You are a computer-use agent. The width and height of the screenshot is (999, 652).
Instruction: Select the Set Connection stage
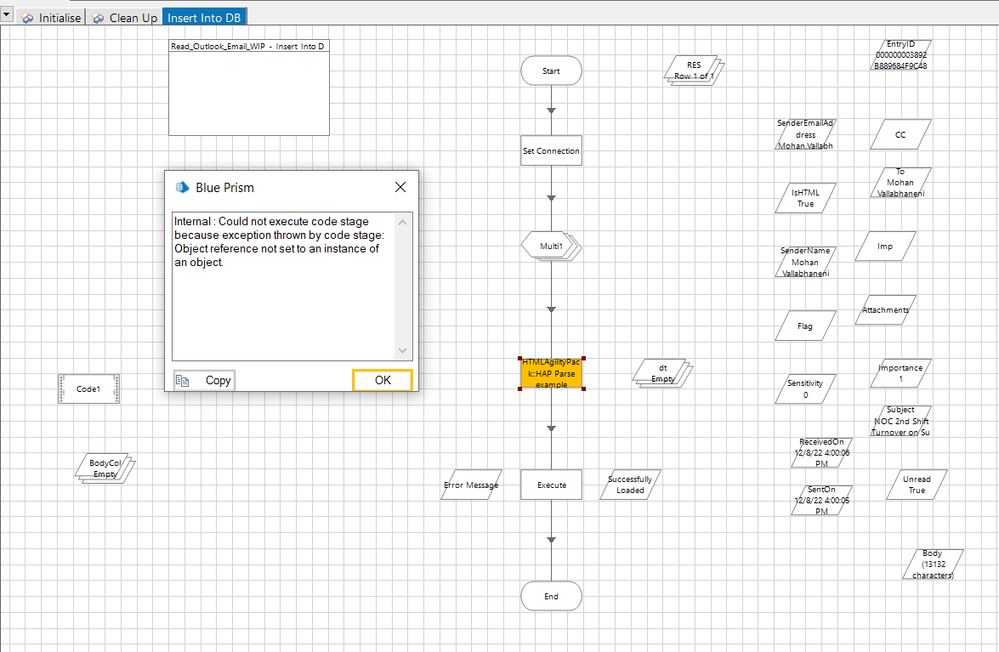551,150
